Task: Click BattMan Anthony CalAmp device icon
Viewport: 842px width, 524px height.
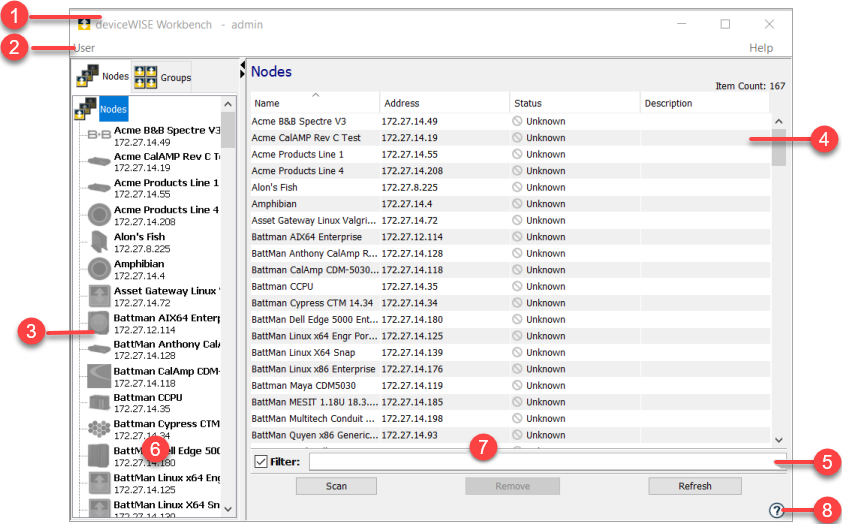Action: (x=99, y=349)
